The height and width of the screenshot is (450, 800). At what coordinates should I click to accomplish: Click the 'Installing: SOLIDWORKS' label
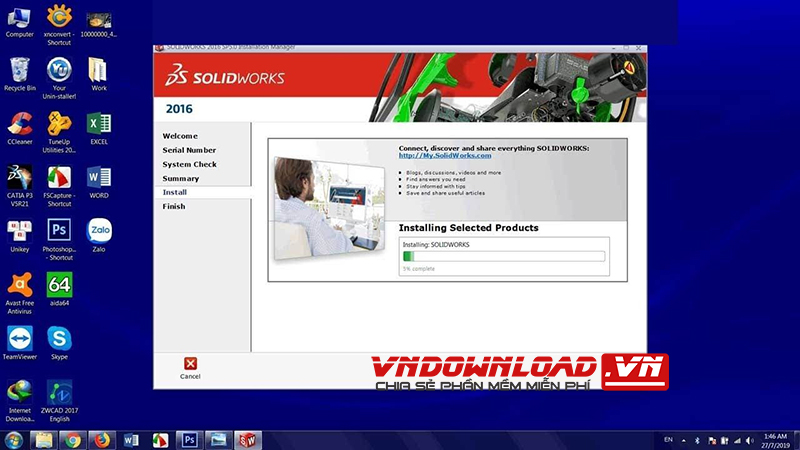point(436,245)
